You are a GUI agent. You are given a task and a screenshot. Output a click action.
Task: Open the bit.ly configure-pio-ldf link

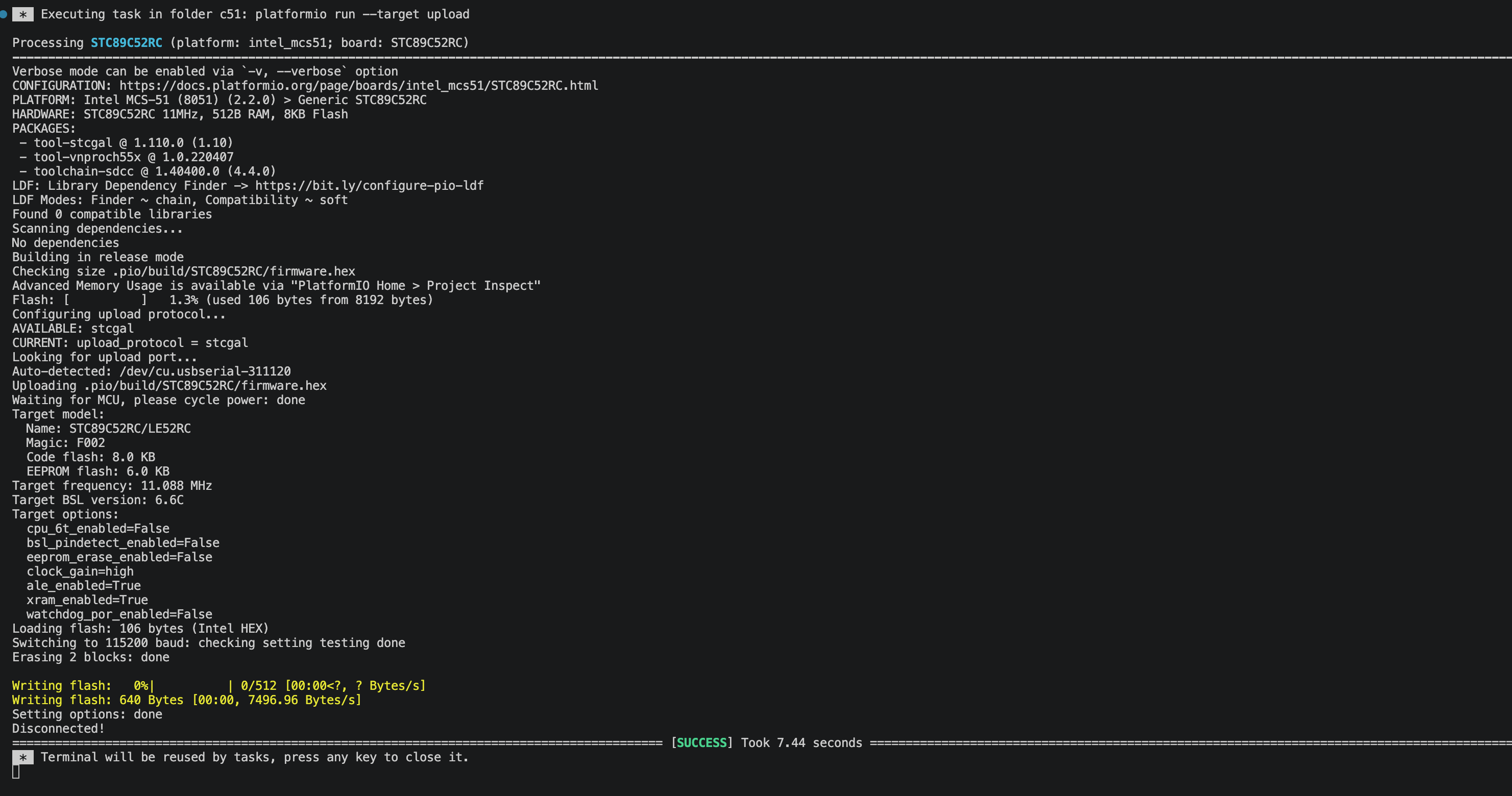[369, 185]
